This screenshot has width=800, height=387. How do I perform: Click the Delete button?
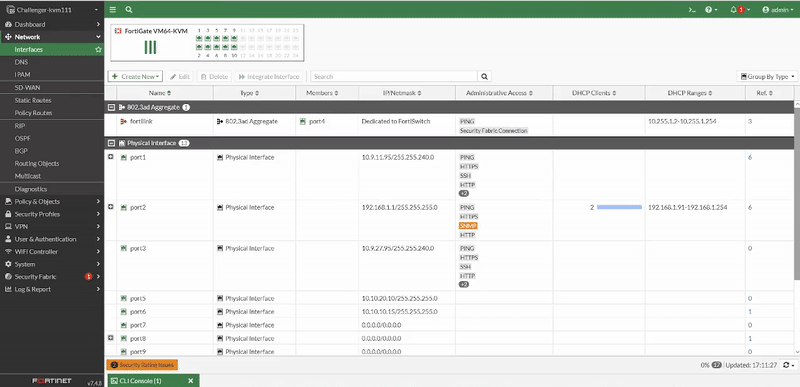pyautogui.click(x=214, y=76)
